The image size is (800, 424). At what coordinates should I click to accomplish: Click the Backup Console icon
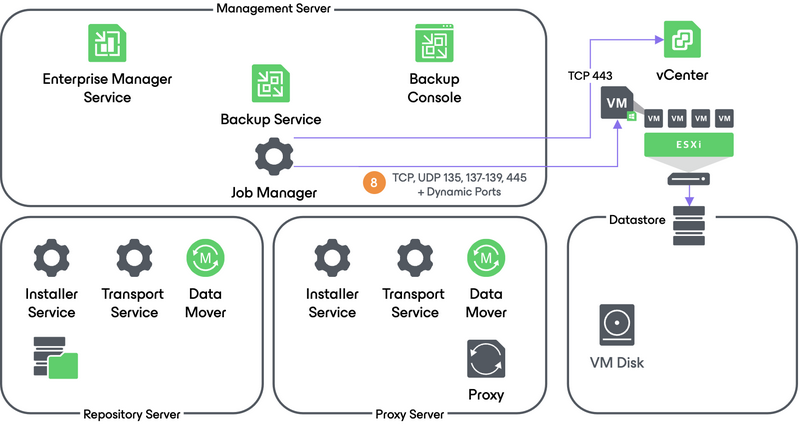[x=435, y=43]
